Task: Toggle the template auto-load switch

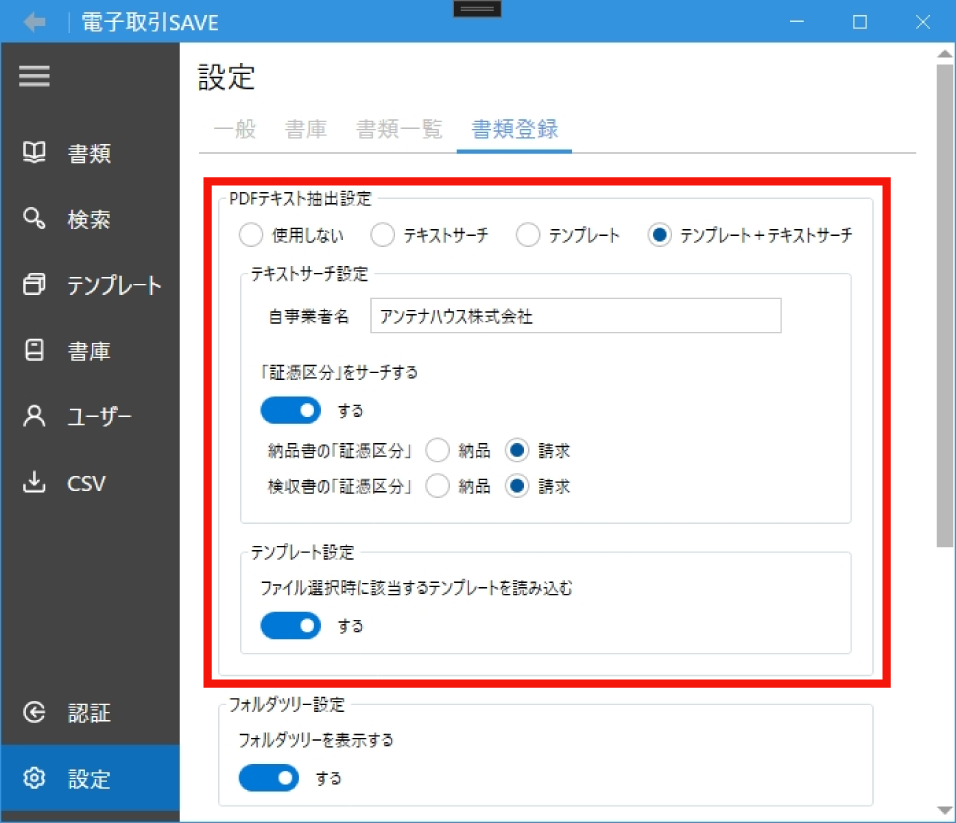Action: coord(290,626)
